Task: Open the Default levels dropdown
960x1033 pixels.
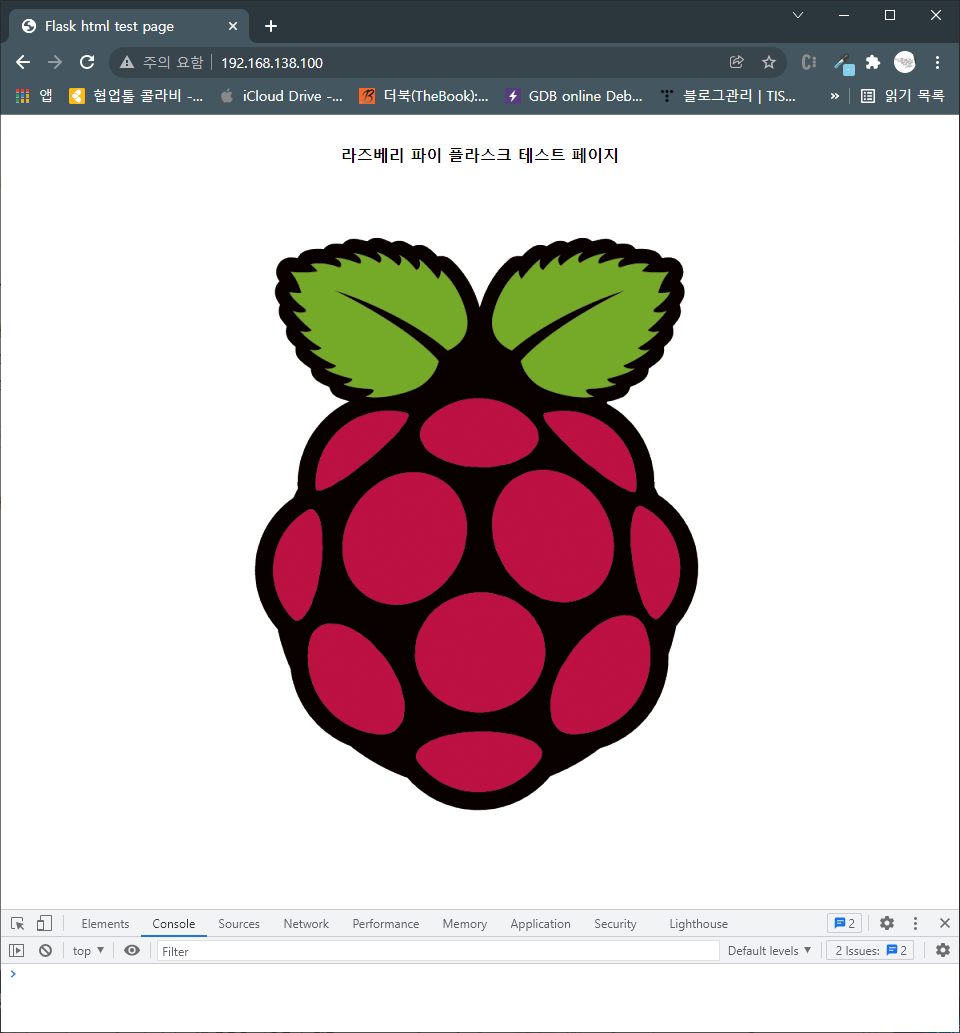Action: click(x=769, y=951)
